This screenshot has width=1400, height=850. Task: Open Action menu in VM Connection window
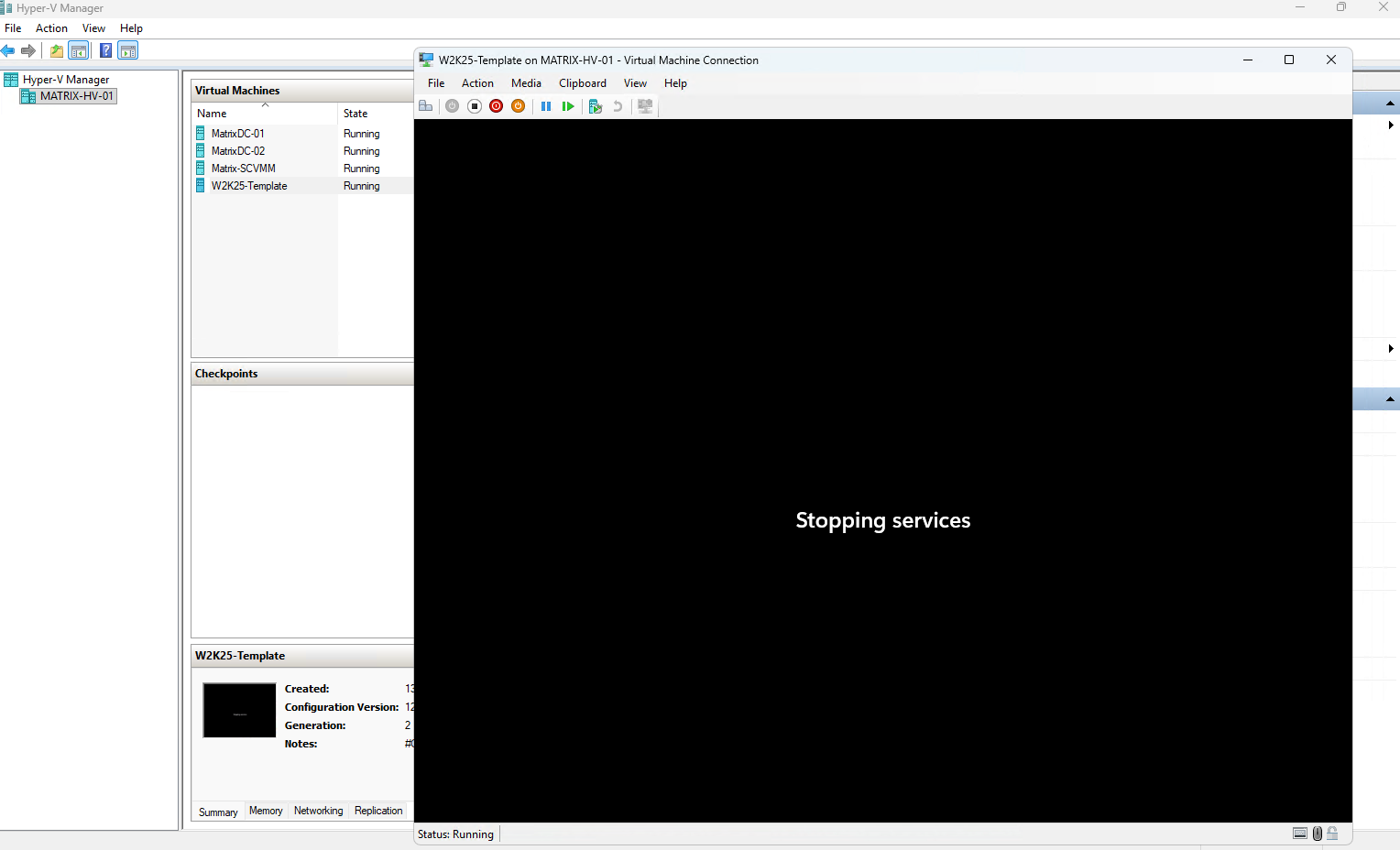coord(477,83)
